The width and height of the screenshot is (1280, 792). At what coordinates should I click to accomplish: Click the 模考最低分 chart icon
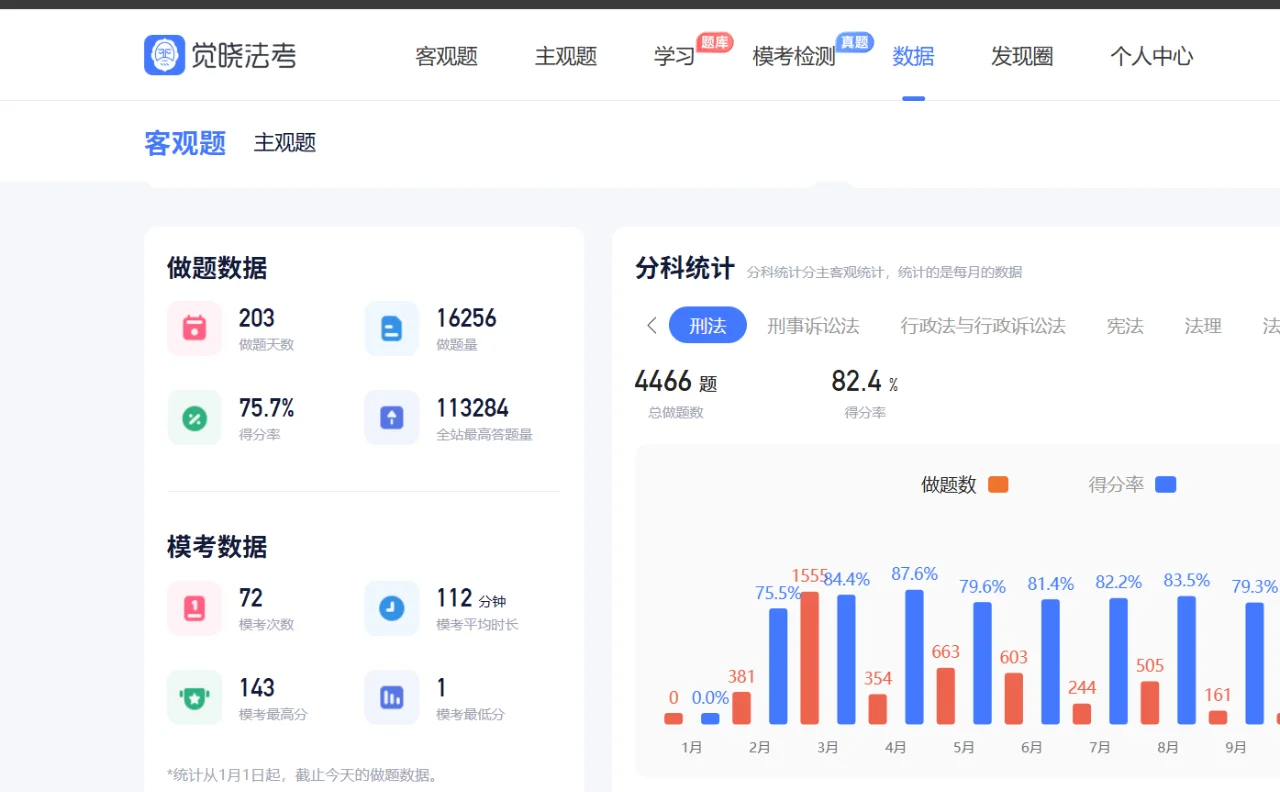point(392,697)
